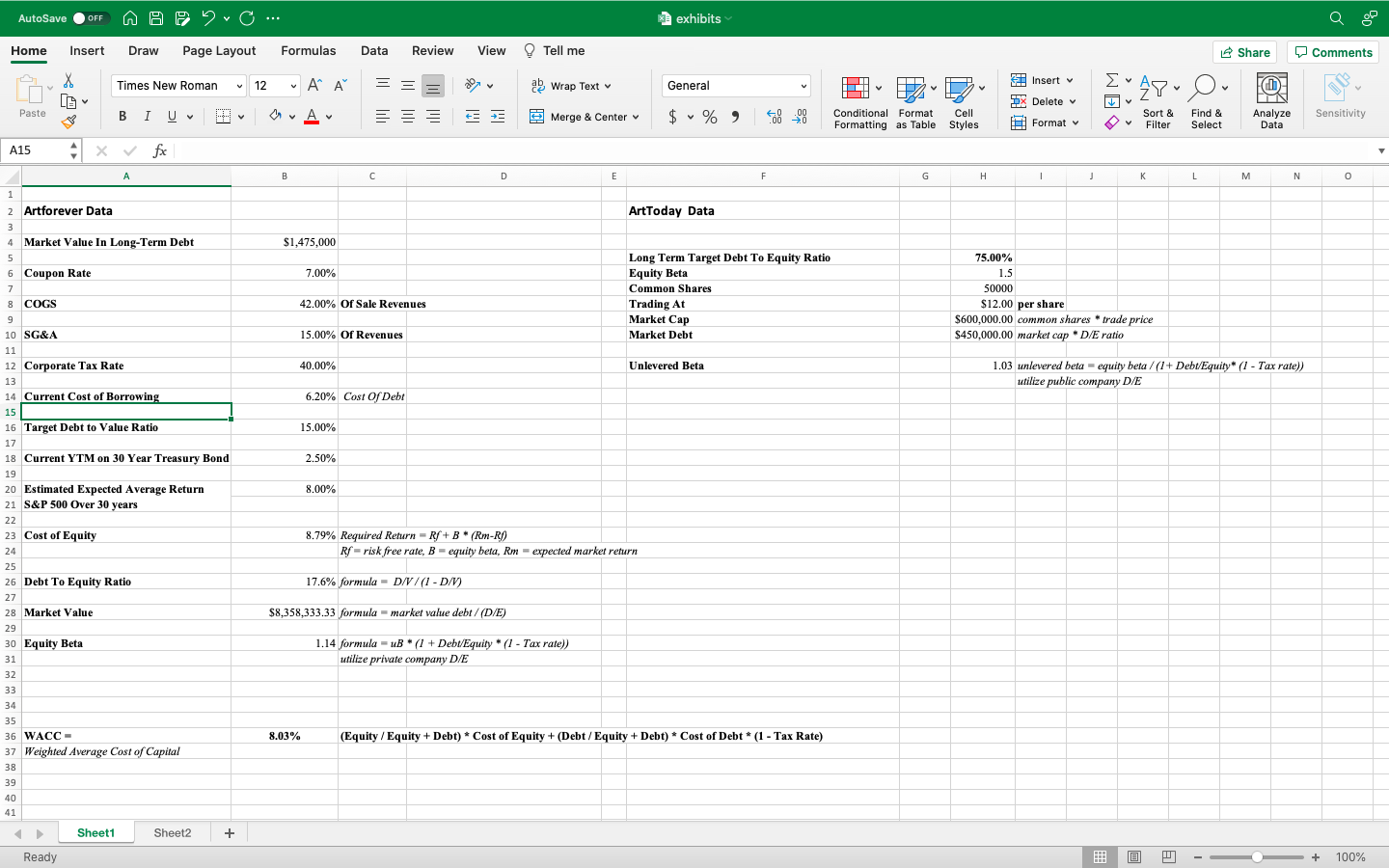Toggle center horizontal alignment
The image size is (1389, 868).
tap(408, 117)
